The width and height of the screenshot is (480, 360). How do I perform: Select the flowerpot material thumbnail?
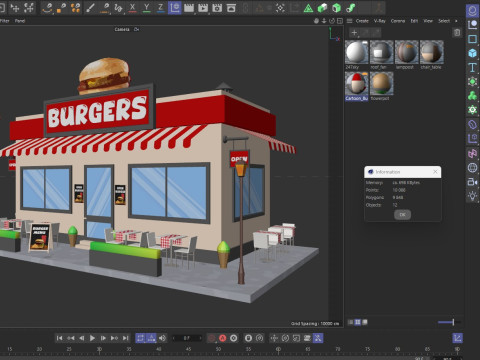pos(382,84)
